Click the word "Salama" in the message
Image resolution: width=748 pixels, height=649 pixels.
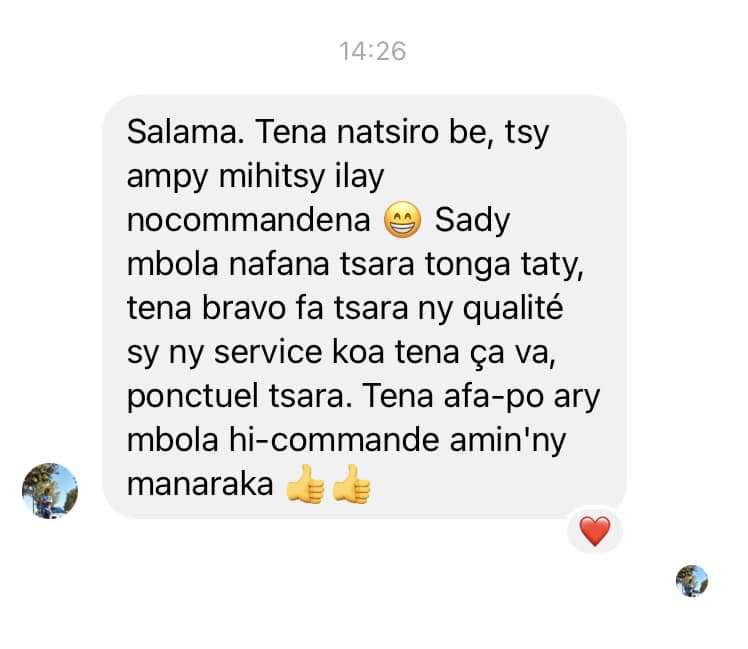[x=182, y=132]
